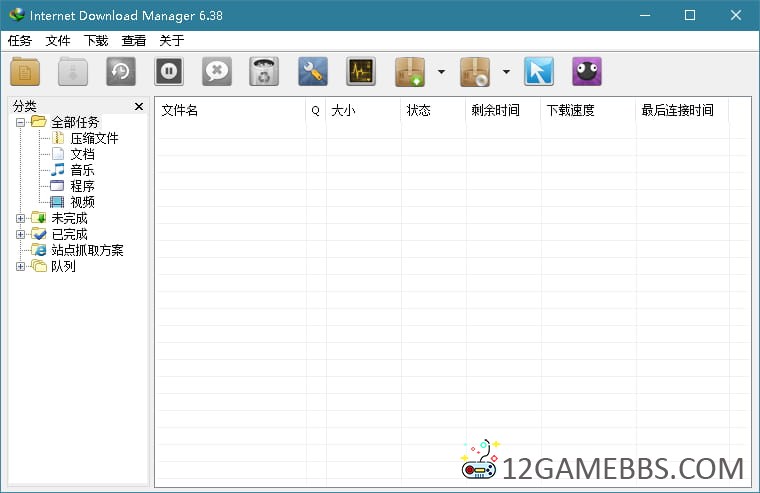
Task: Select the 未完成 folder
Action: (x=69, y=218)
